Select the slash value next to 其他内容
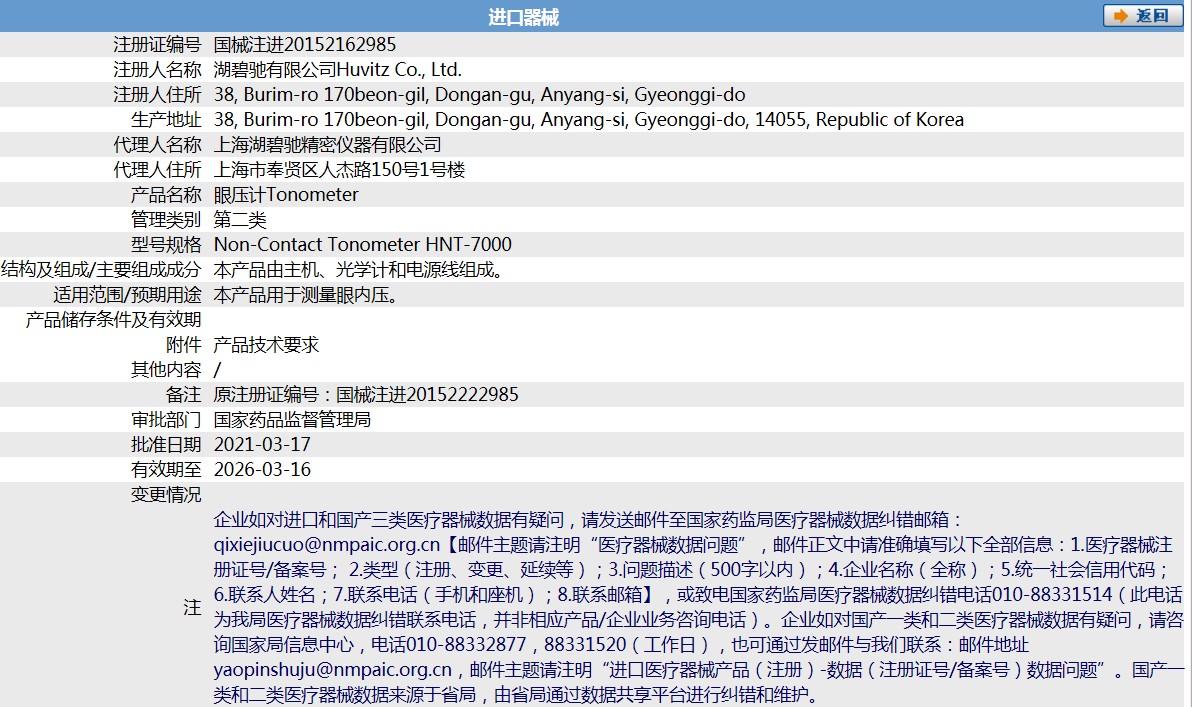Viewport: 1192px width, 707px height. [x=217, y=370]
